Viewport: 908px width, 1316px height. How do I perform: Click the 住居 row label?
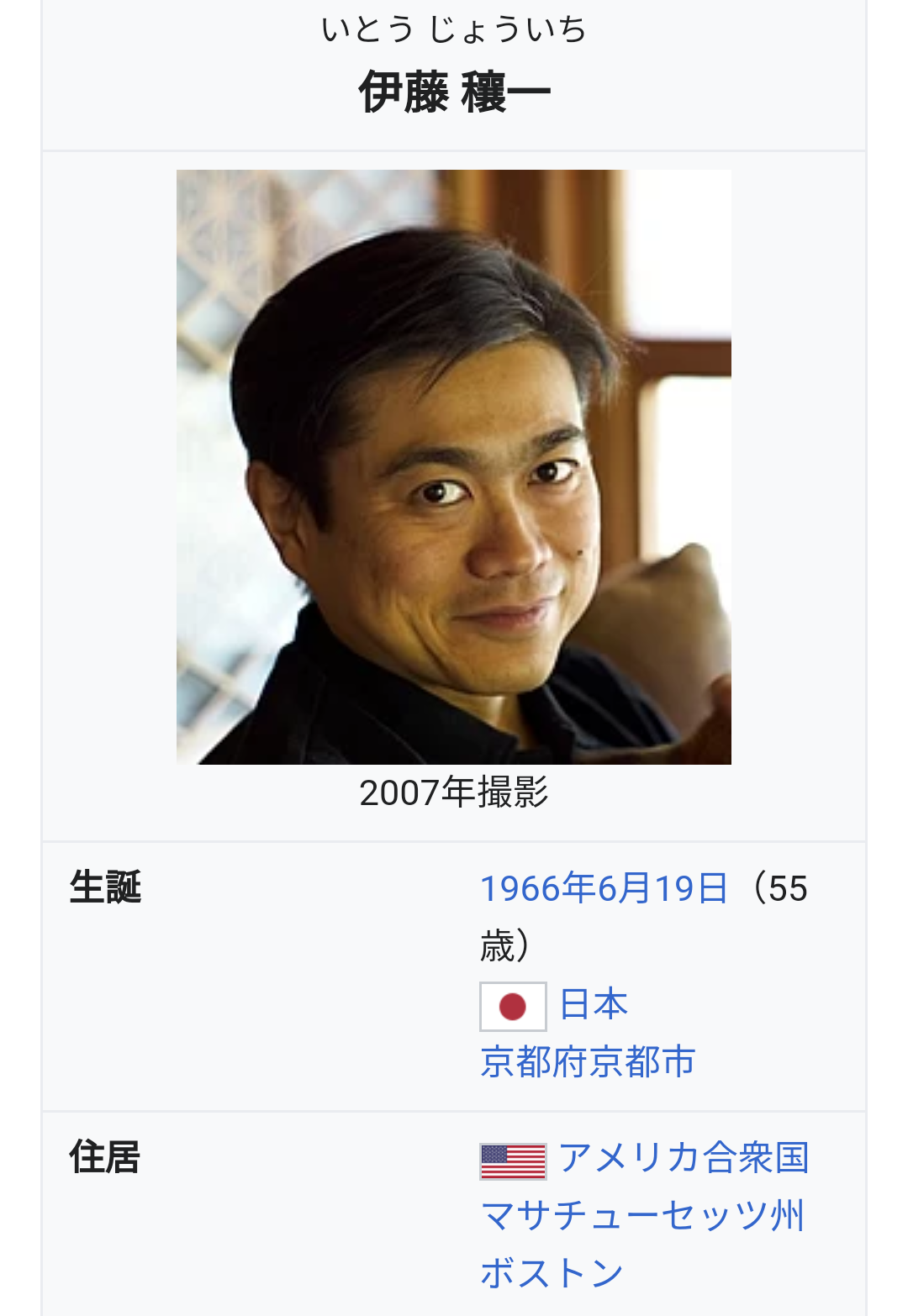[105, 1157]
